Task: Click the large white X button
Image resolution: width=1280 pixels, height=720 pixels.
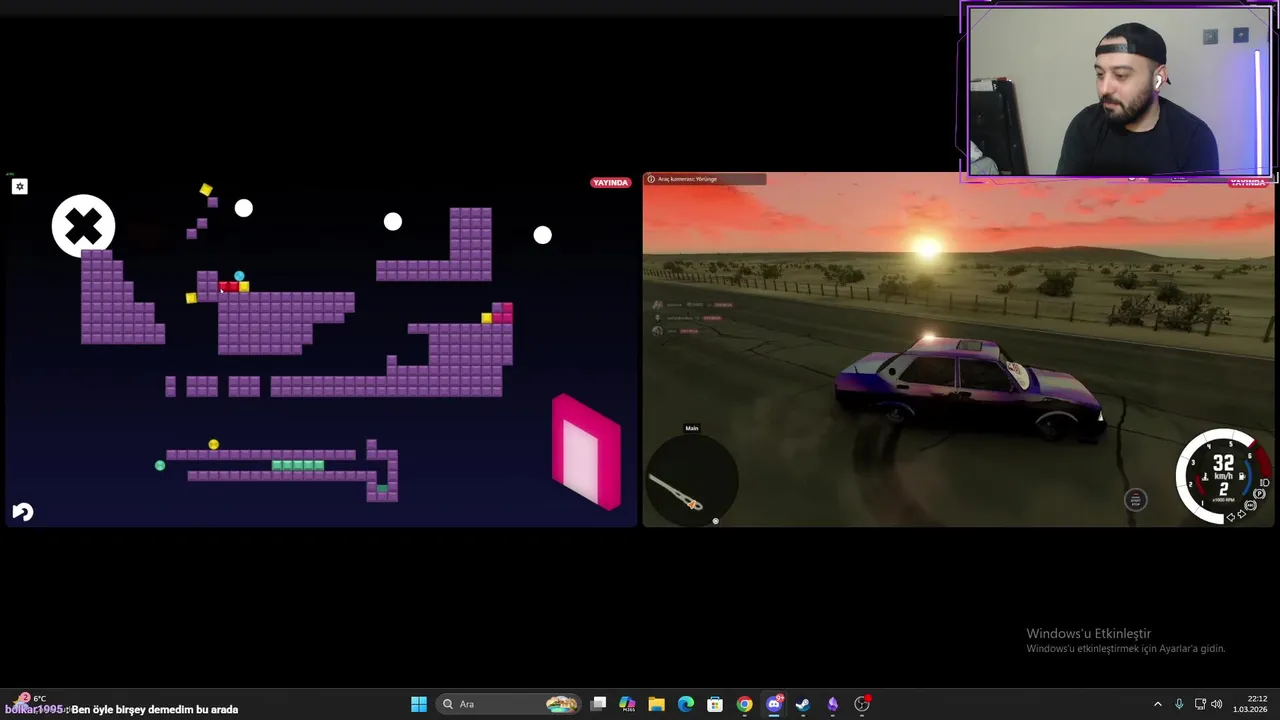Action: pos(83,226)
